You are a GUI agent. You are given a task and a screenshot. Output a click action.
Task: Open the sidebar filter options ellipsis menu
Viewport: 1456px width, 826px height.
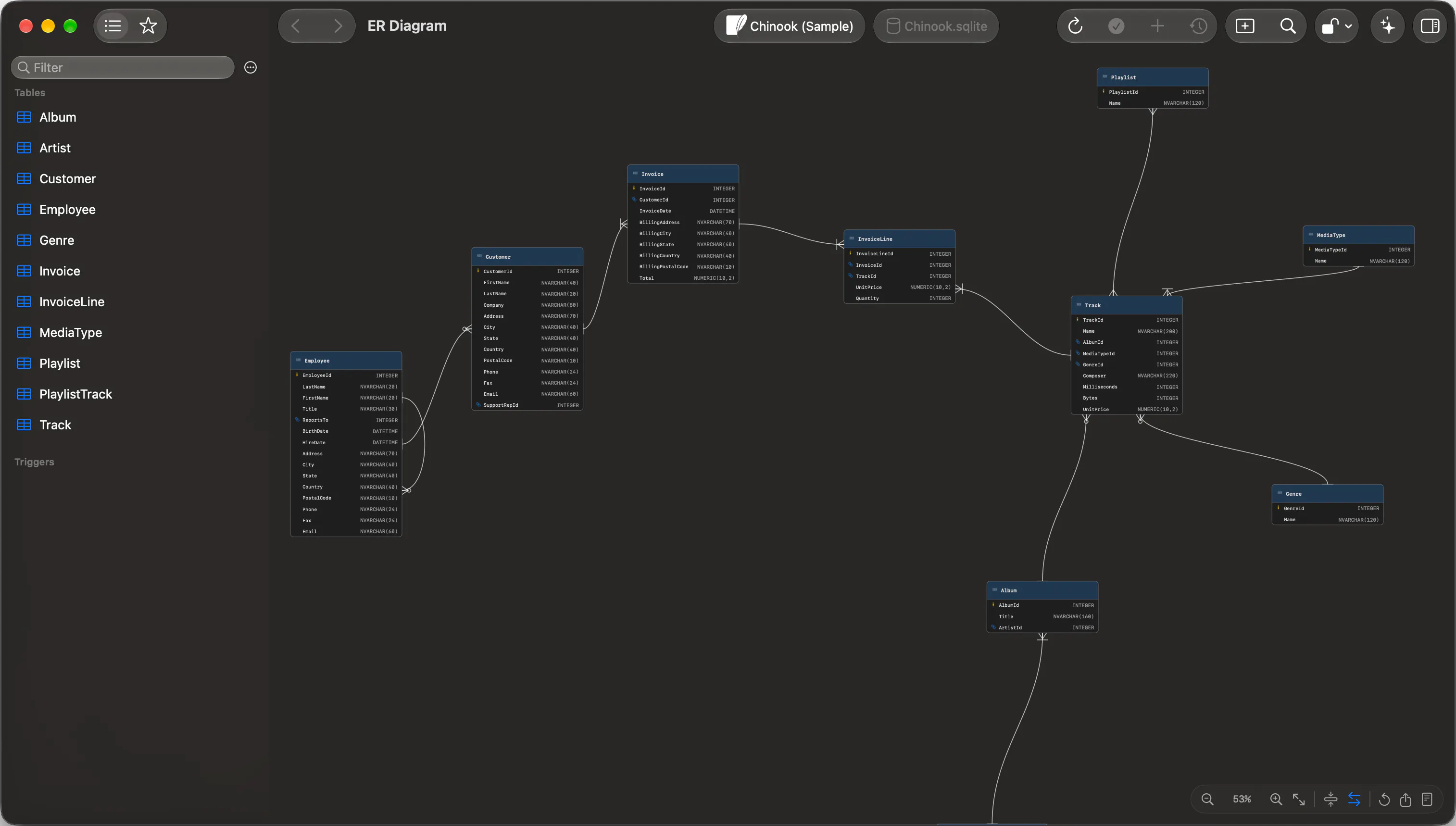(x=250, y=67)
